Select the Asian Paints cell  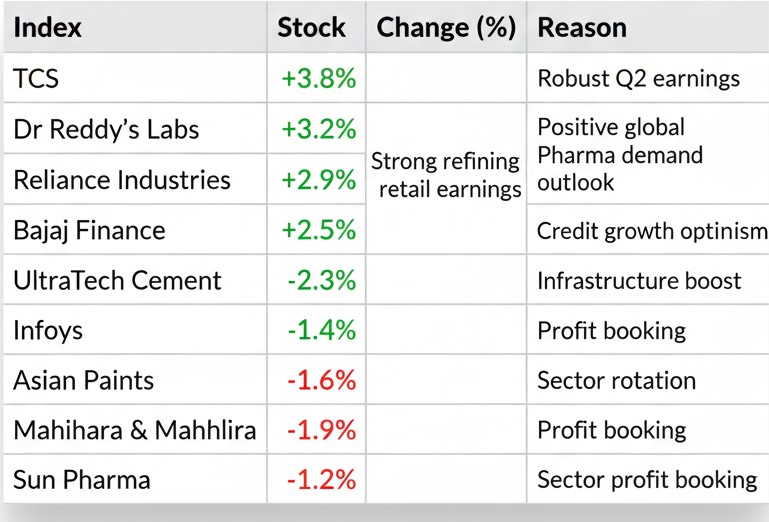[84, 380]
